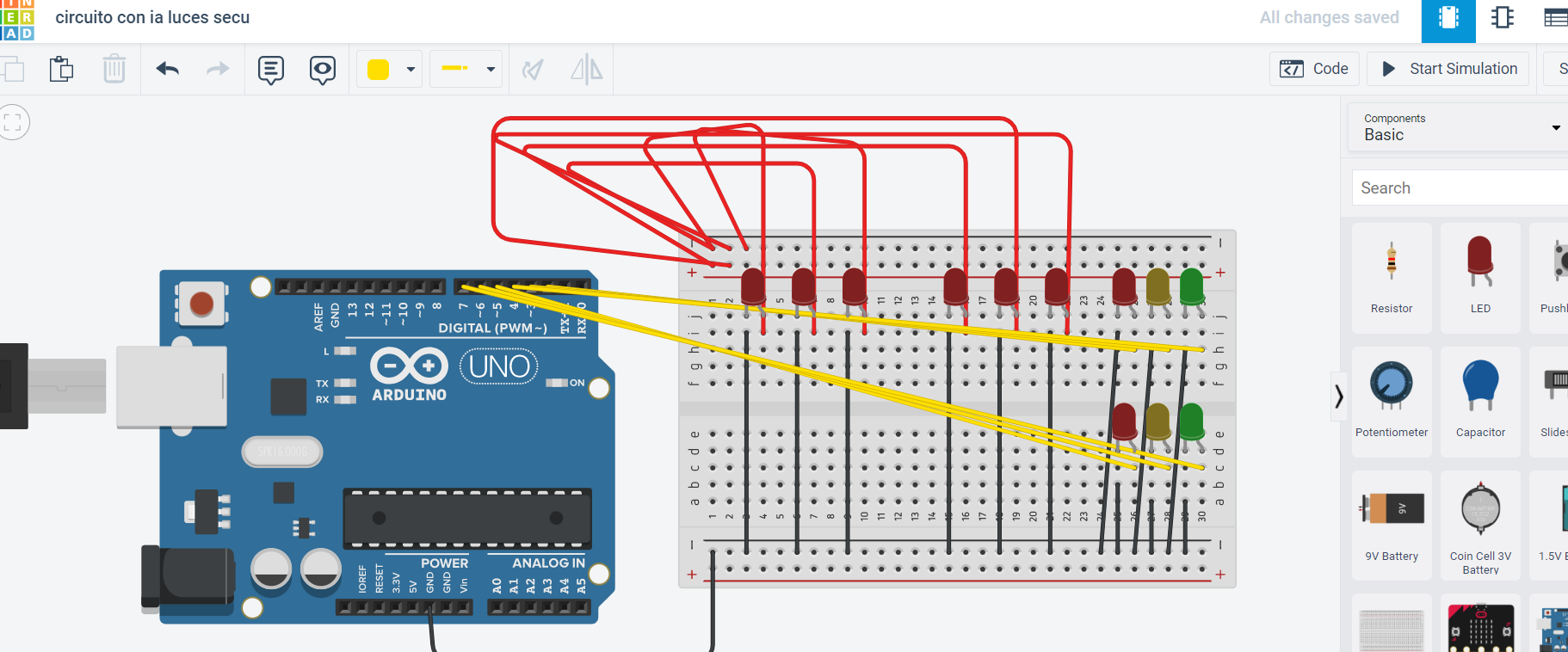Switch to Circuit view
Screen dimensions: 1568x652
(x=1448, y=19)
